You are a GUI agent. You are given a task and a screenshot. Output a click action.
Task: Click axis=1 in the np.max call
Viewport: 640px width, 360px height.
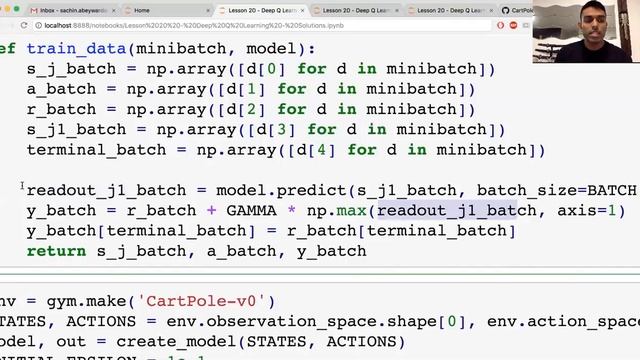pos(587,211)
